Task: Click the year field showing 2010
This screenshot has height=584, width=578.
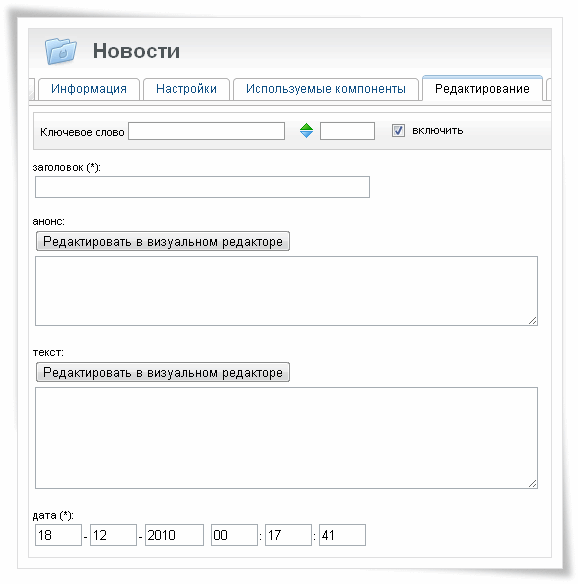Action: click(x=174, y=535)
